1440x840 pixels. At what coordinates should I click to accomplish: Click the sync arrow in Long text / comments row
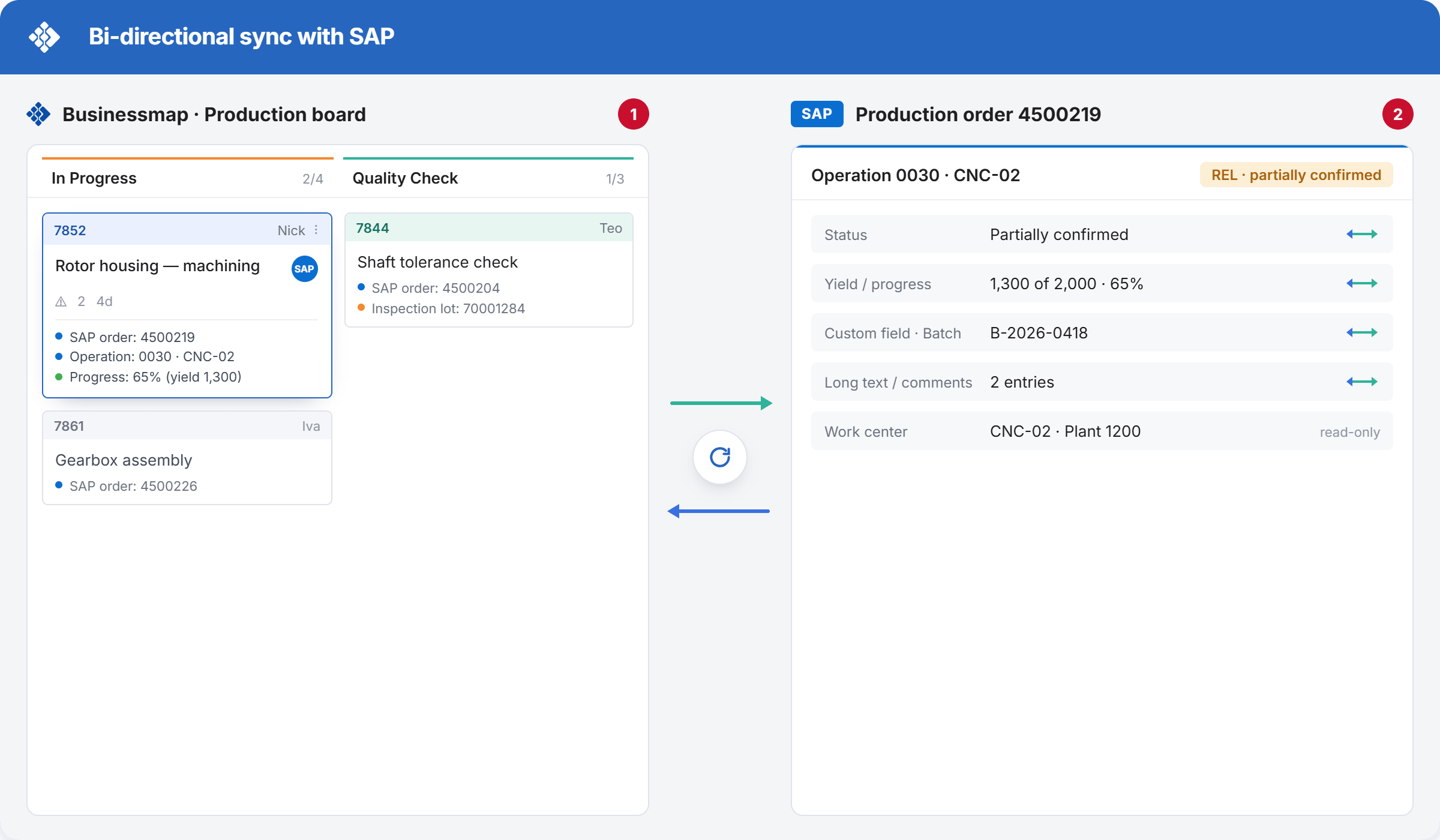(1361, 382)
